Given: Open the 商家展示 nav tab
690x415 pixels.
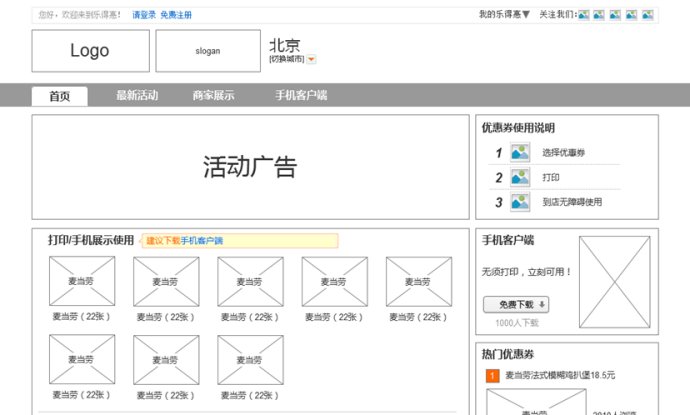Looking at the screenshot, I should click(x=214, y=96).
